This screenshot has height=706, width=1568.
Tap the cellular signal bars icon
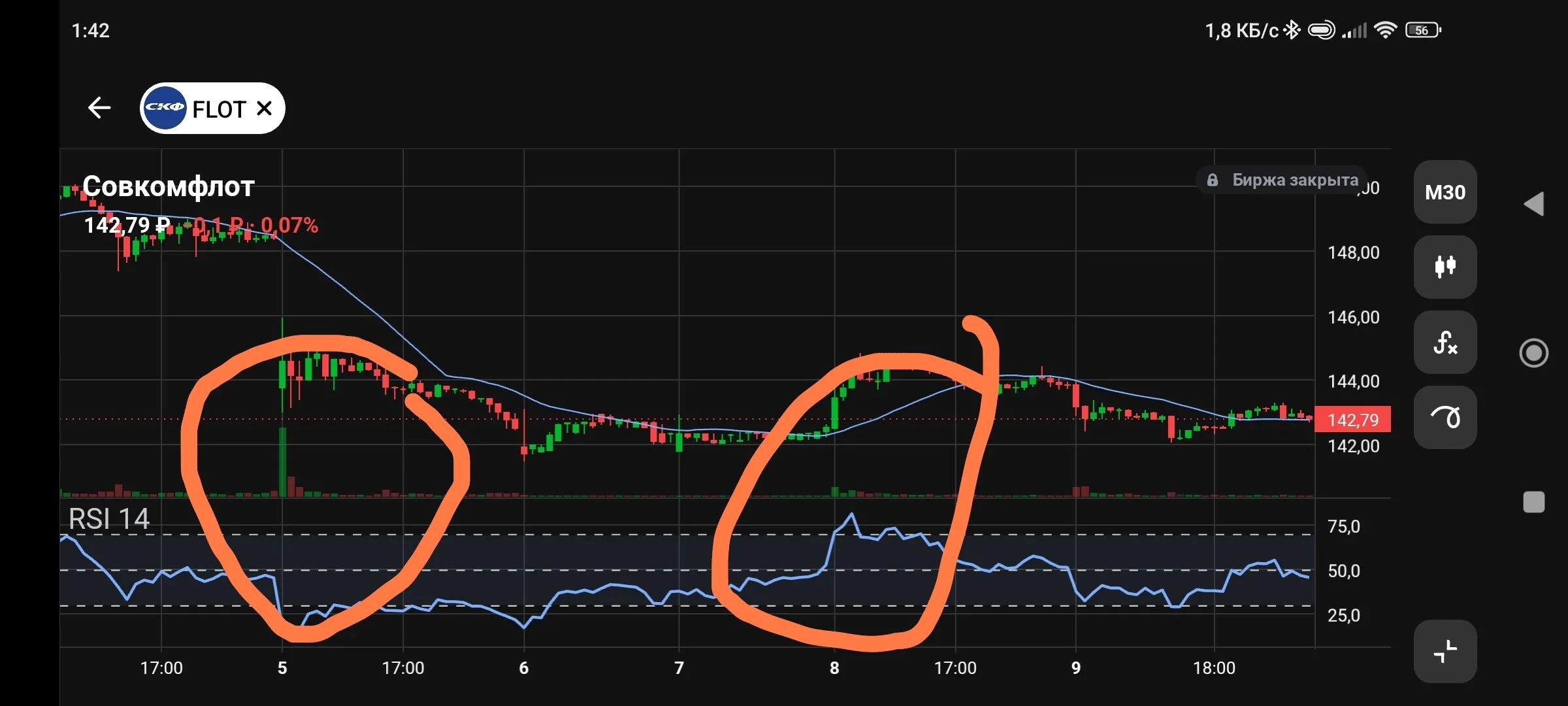pyautogui.click(x=1354, y=31)
